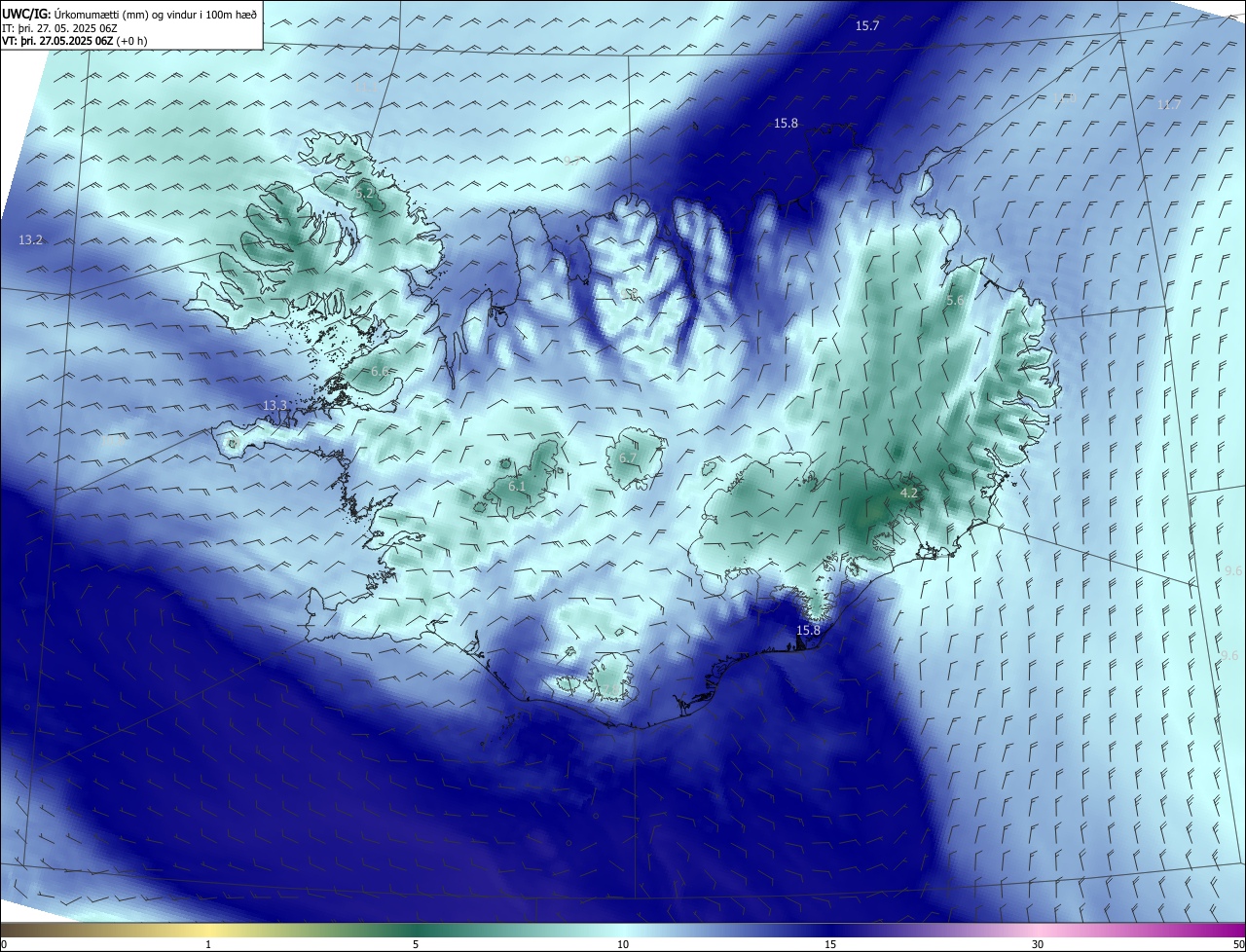Click the 15.7 value label
1246x952 pixels.
click(867, 25)
